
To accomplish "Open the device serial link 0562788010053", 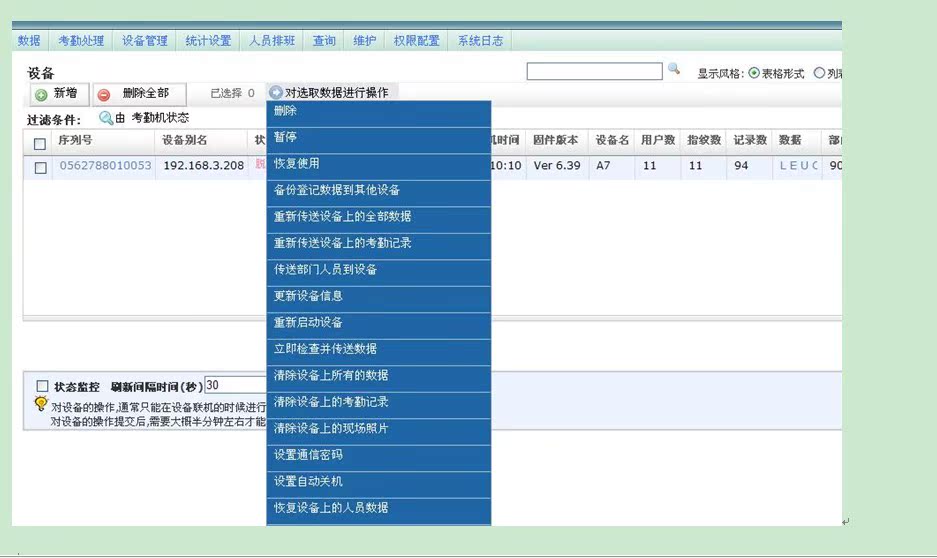I will pos(105,165).
